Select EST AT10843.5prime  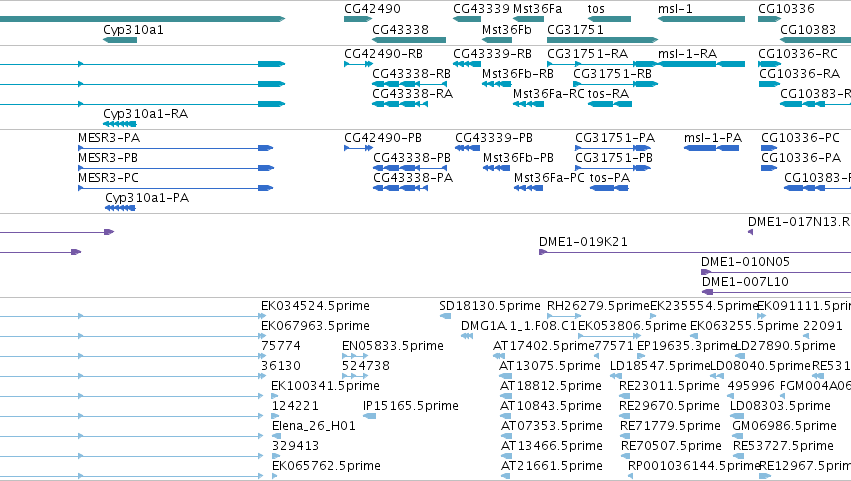coord(505,416)
